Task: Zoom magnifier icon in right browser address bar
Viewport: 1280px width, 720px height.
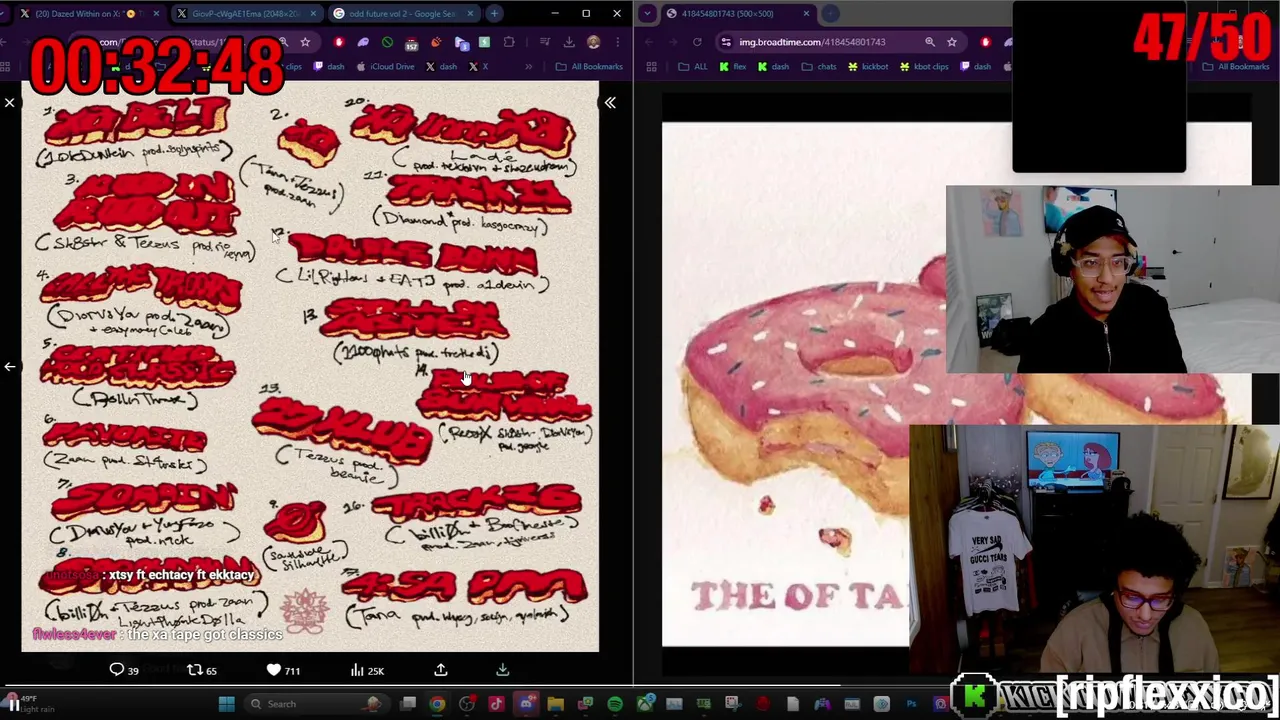Action: pyautogui.click(x=929, y=42)
